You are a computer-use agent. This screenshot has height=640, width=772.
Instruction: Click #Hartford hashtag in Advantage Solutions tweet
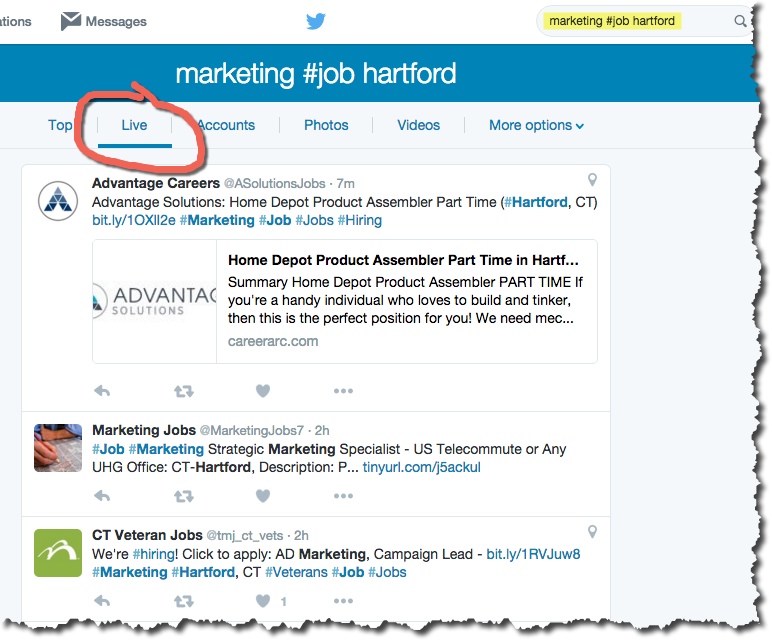pyautogui.click(x=536, y=202)
